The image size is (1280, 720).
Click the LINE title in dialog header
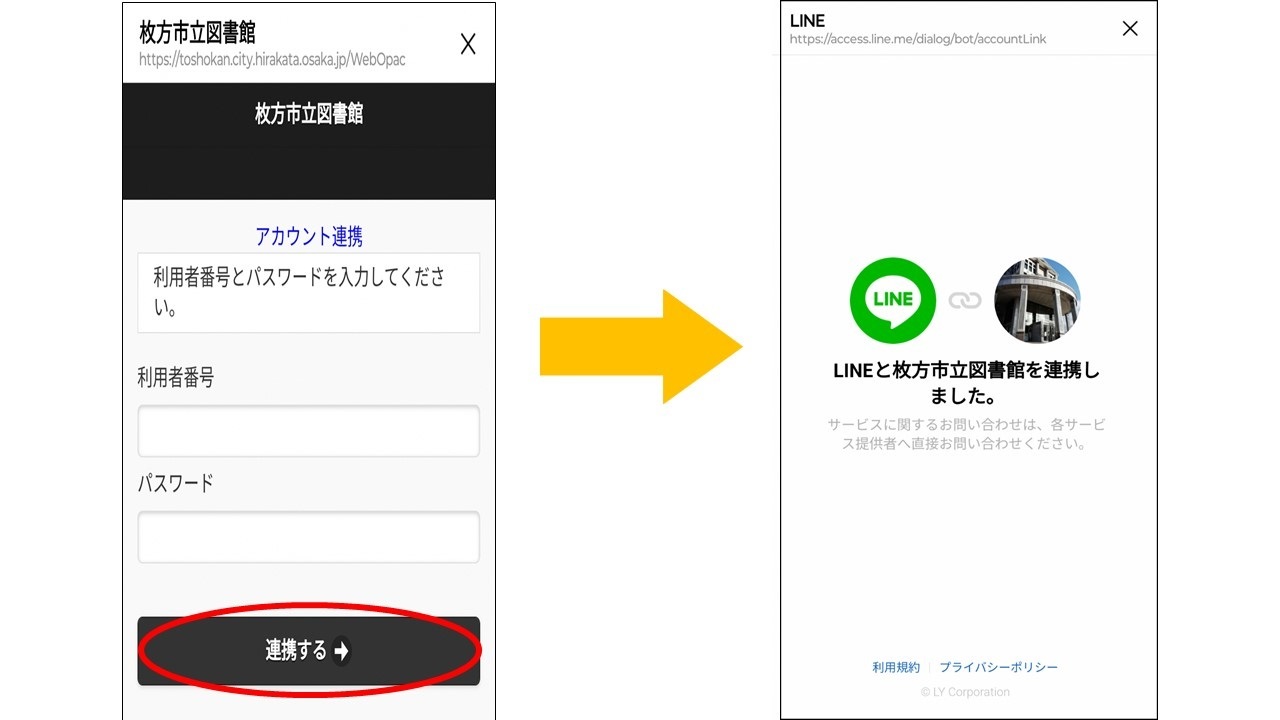[x=807, y=20]
